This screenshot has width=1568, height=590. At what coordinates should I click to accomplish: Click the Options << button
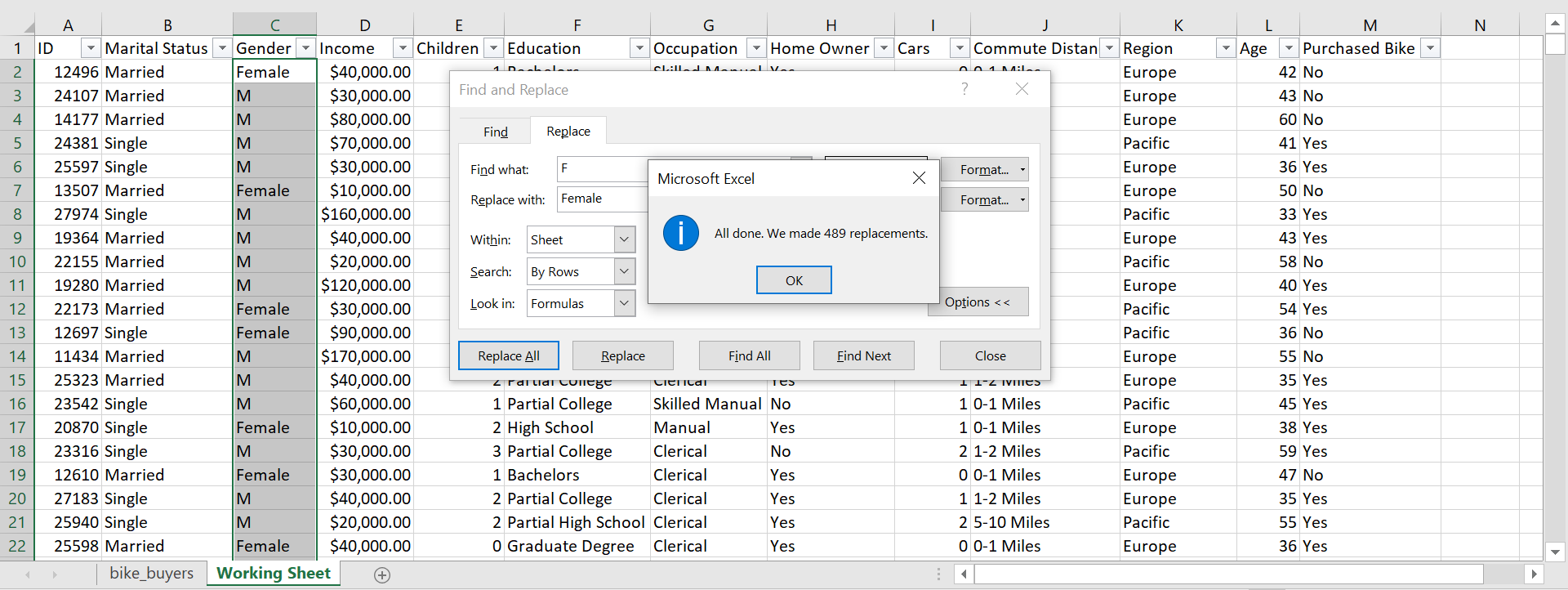pyautogui.click(x=978, y=302)
